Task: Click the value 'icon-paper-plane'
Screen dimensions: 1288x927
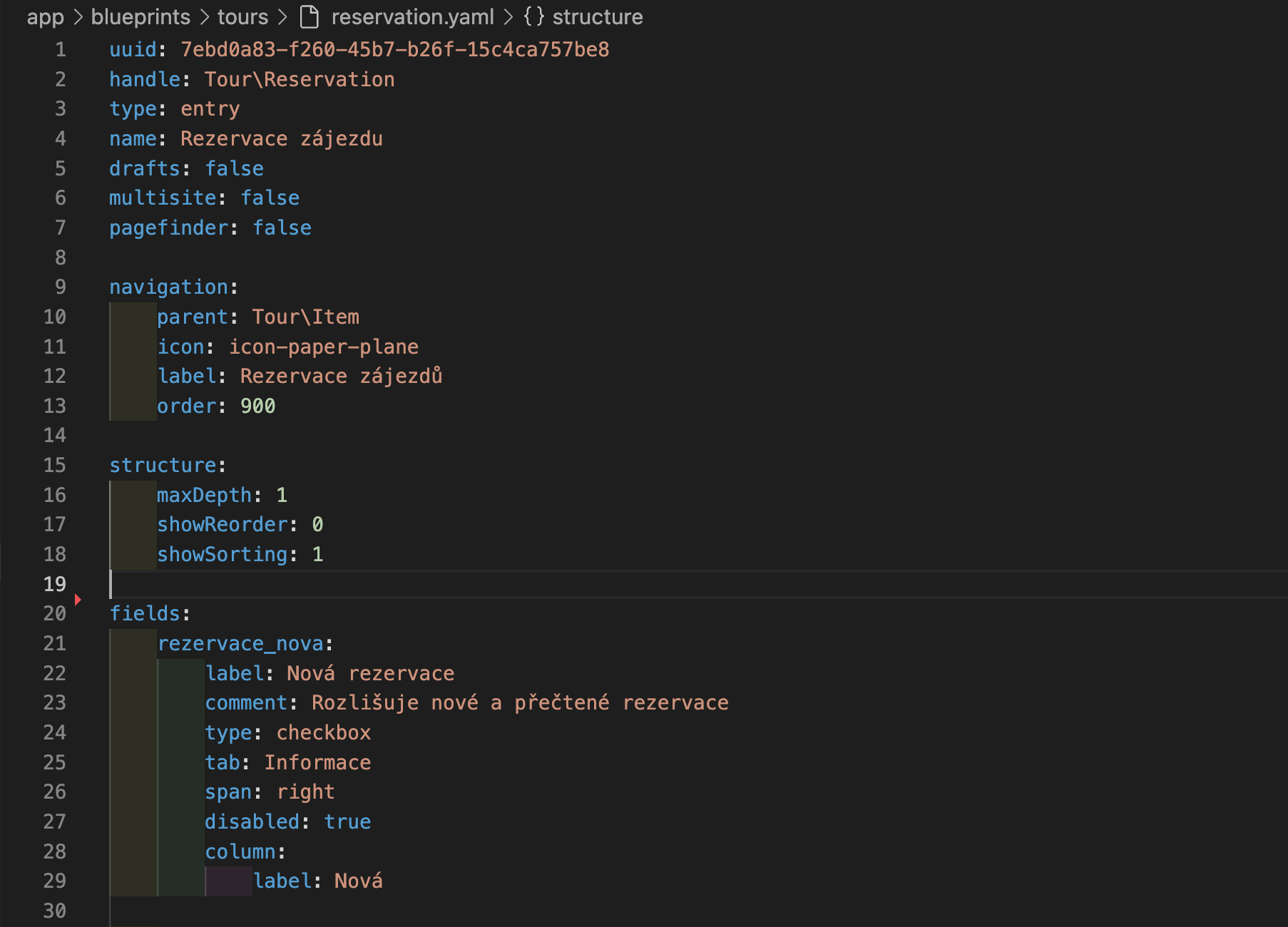Action: (324, 347)
